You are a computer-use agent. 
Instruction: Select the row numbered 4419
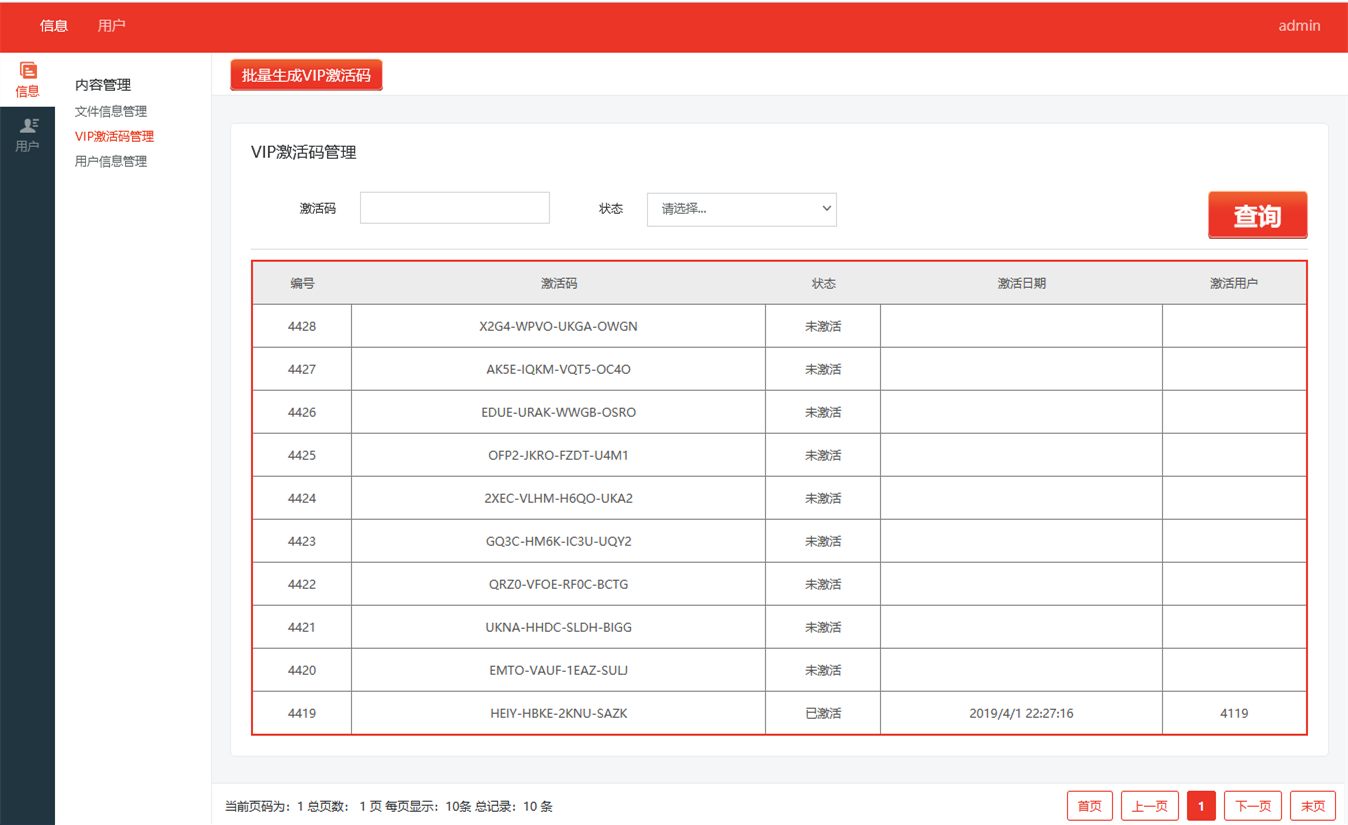coord(302,713)
